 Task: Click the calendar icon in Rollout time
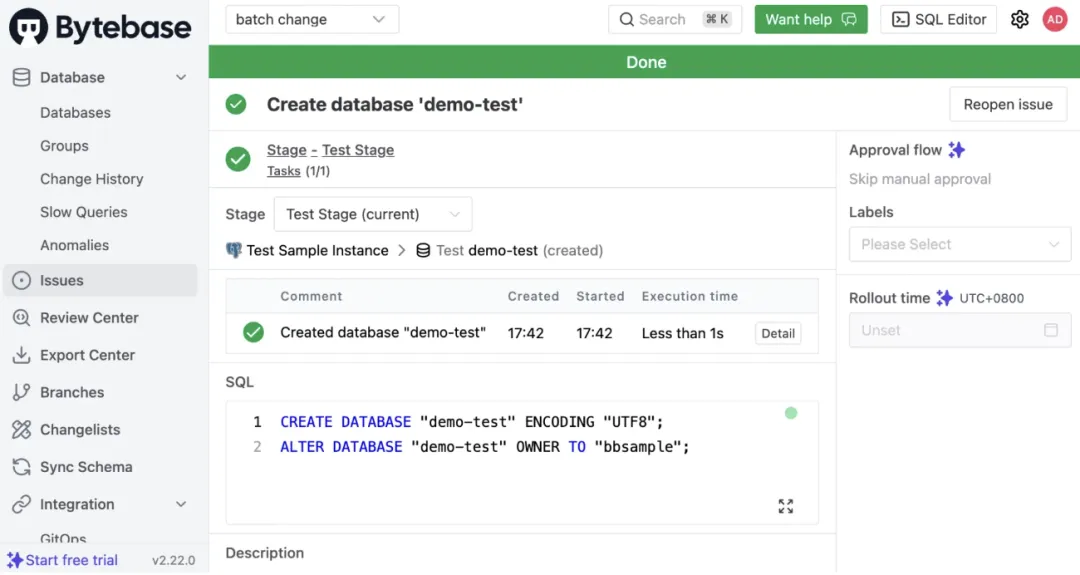[1050, 330]
